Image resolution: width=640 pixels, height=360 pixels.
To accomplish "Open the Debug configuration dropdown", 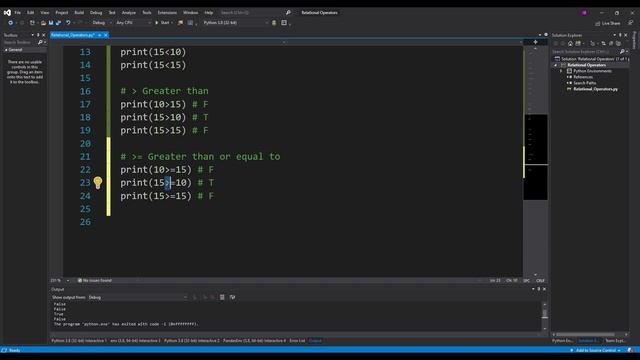I will pyautogui.click(x=102, y=23).
